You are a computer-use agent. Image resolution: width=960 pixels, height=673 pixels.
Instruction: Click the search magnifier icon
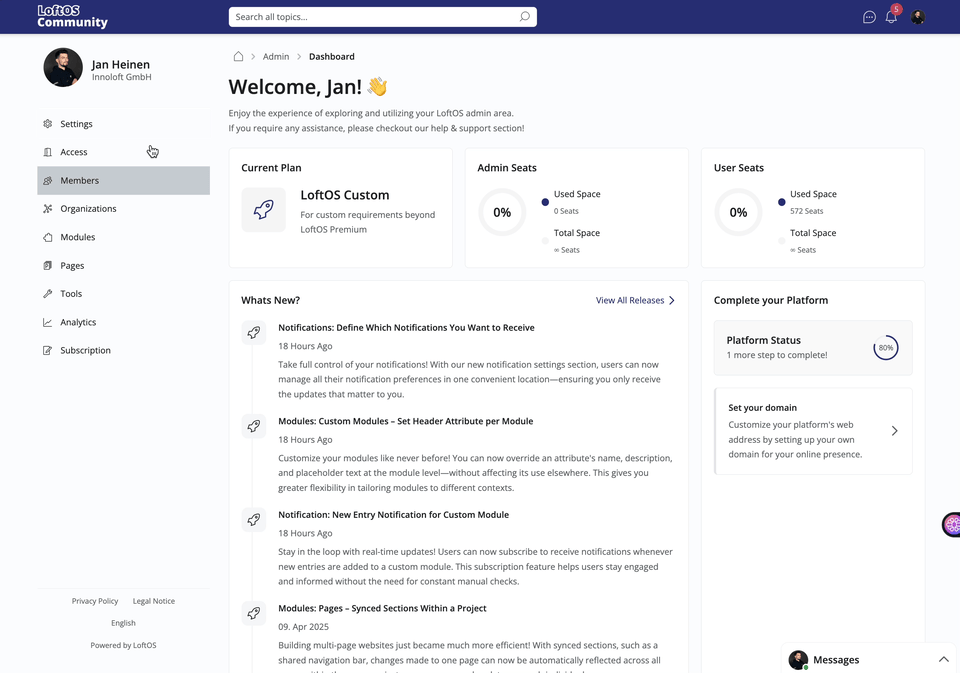525,17
